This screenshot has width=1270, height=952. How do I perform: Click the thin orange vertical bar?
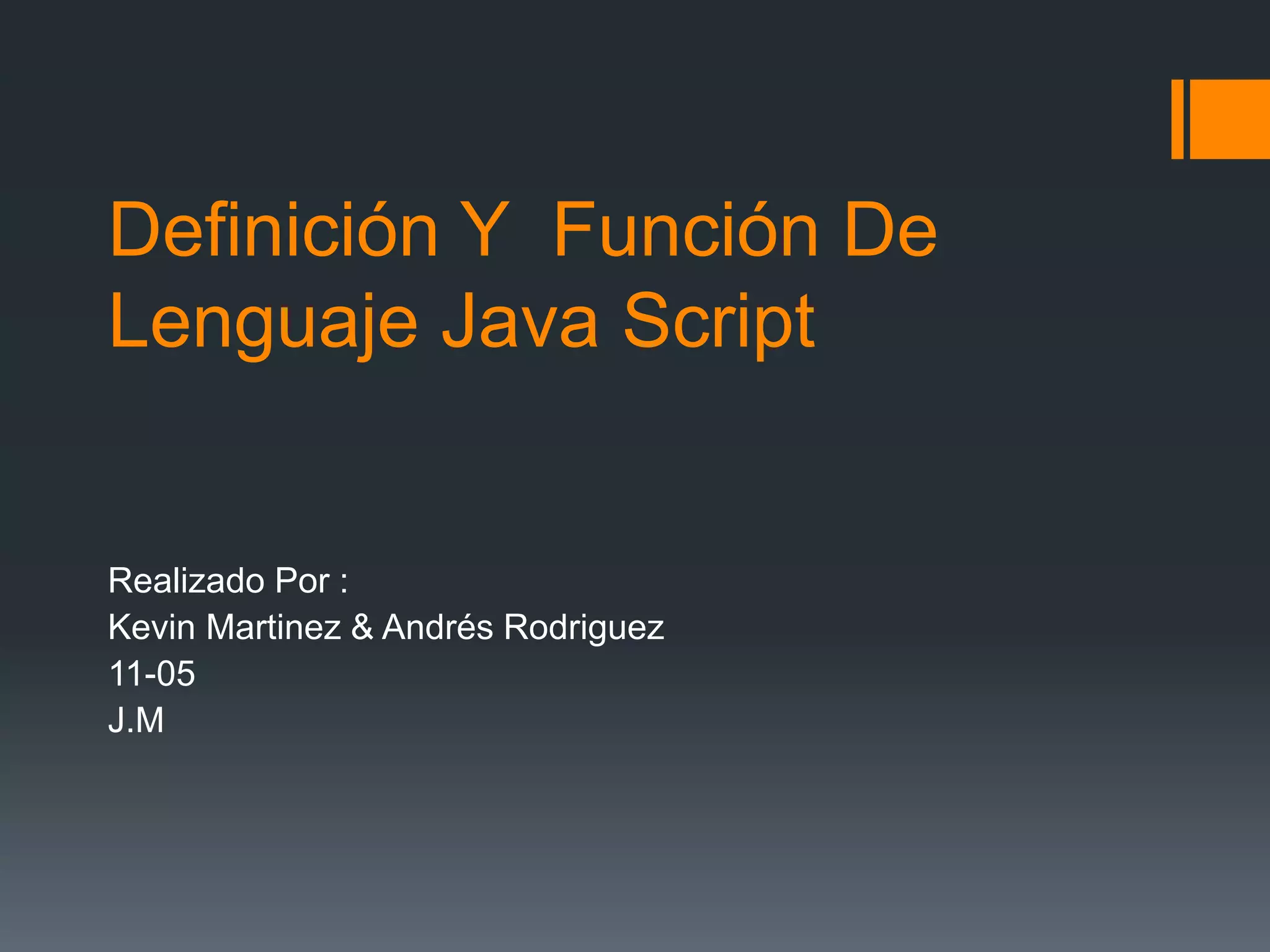point(1177,119)
